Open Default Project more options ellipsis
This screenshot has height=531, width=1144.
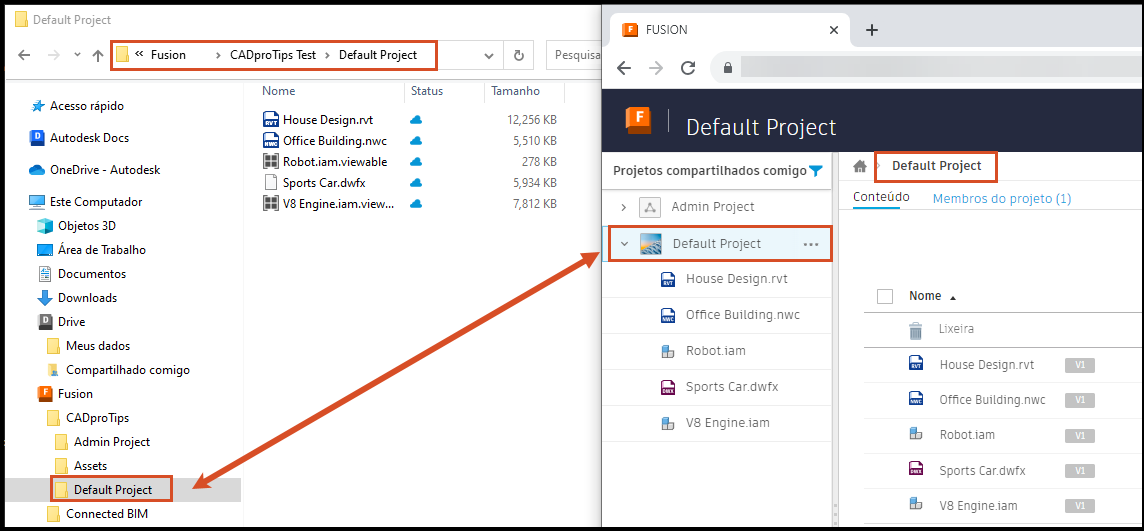[811, 244]
